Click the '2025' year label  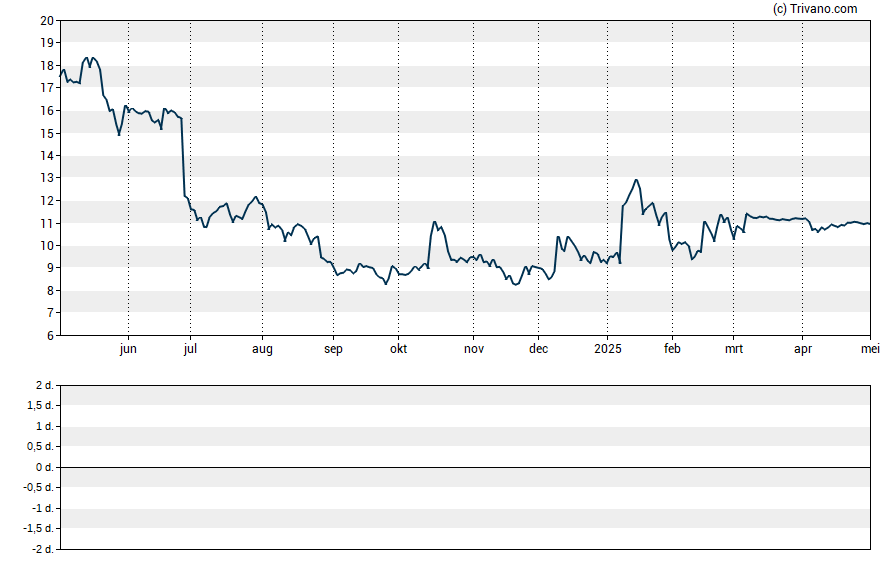(607, 349)
